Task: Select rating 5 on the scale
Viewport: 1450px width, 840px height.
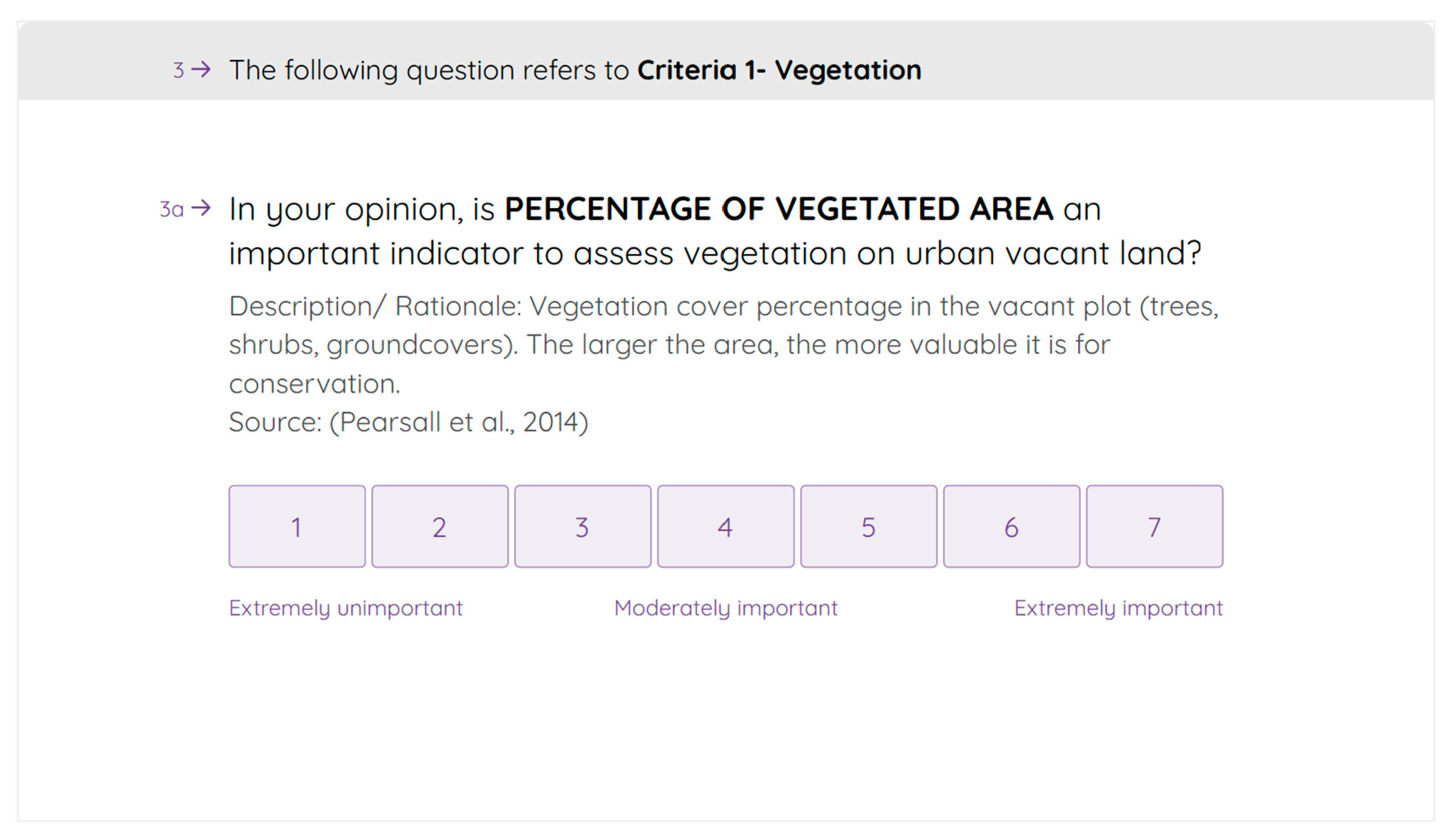Action: tap(869, 526)
